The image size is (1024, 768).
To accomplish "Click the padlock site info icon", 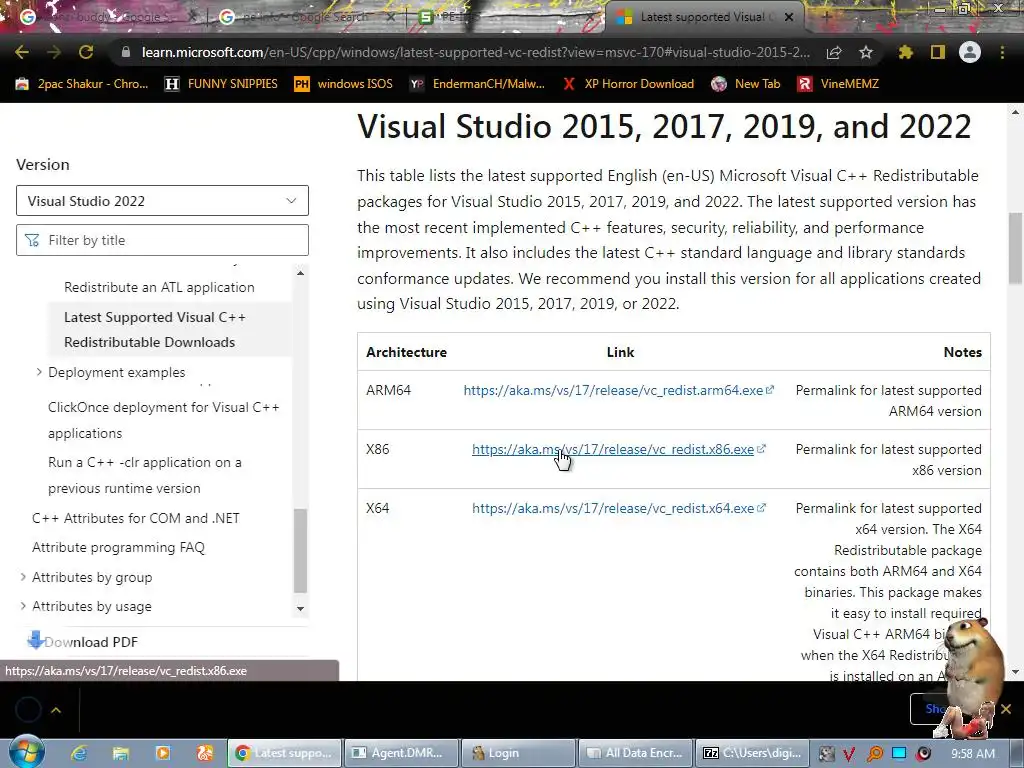I will [x=125, y=52].
